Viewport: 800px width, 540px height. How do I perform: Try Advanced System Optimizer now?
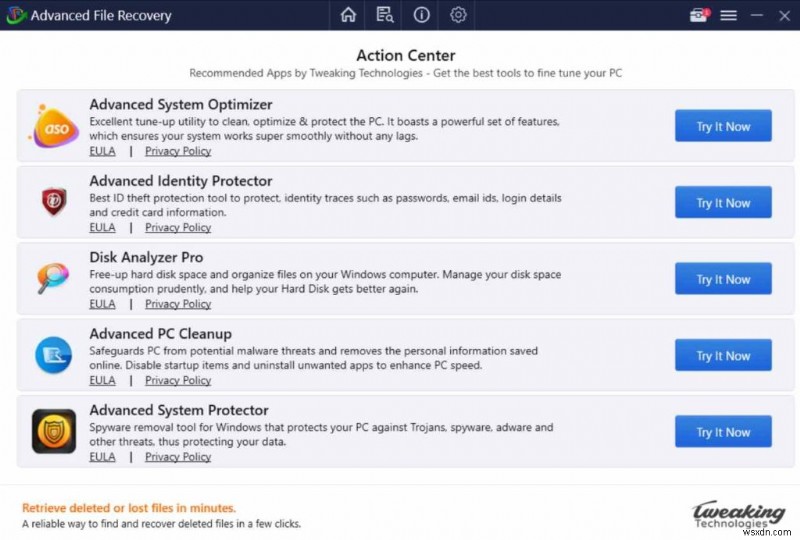click(x=723, y=127)
